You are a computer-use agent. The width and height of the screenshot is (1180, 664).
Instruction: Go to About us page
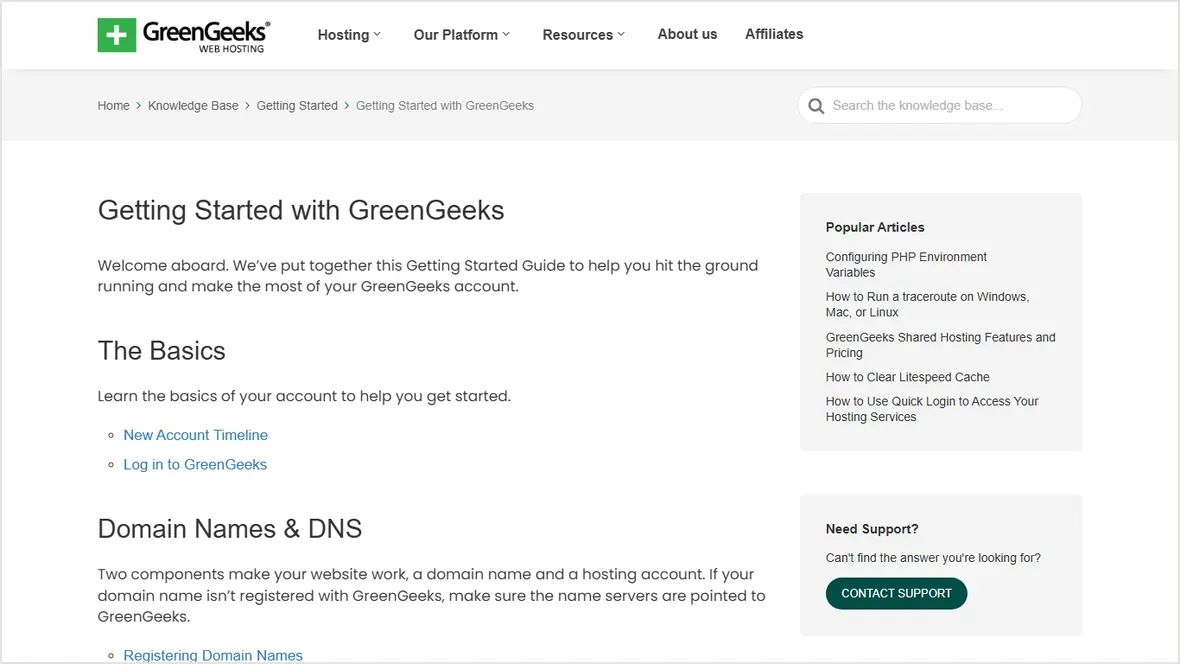(687, 34)
